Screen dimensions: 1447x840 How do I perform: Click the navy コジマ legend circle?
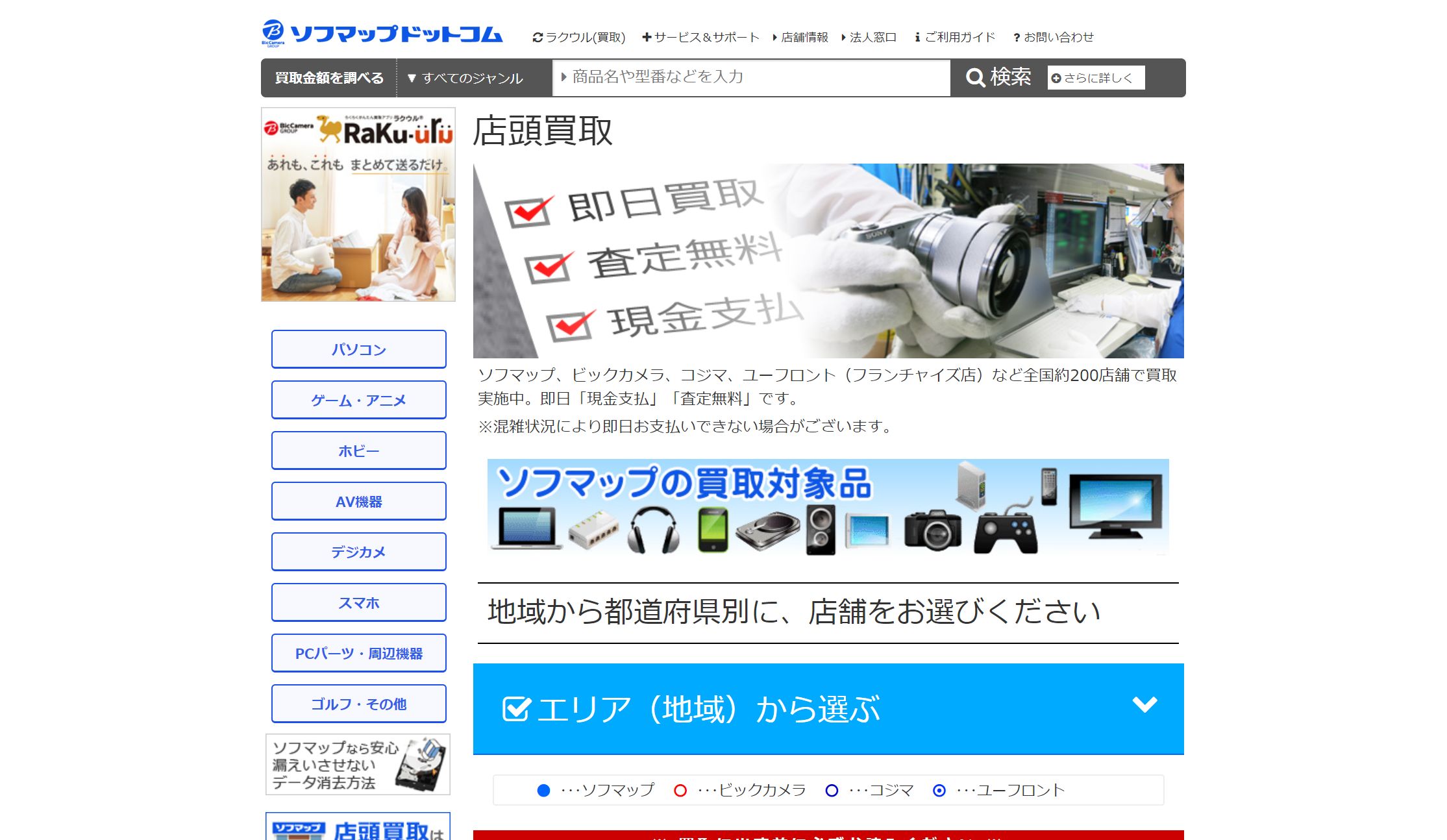(x=832, y=791)
